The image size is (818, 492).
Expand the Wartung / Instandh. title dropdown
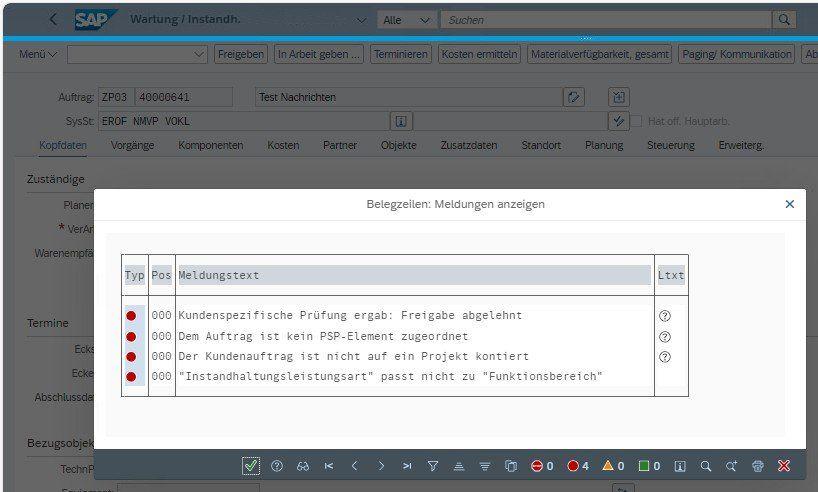tap(361, 20)
